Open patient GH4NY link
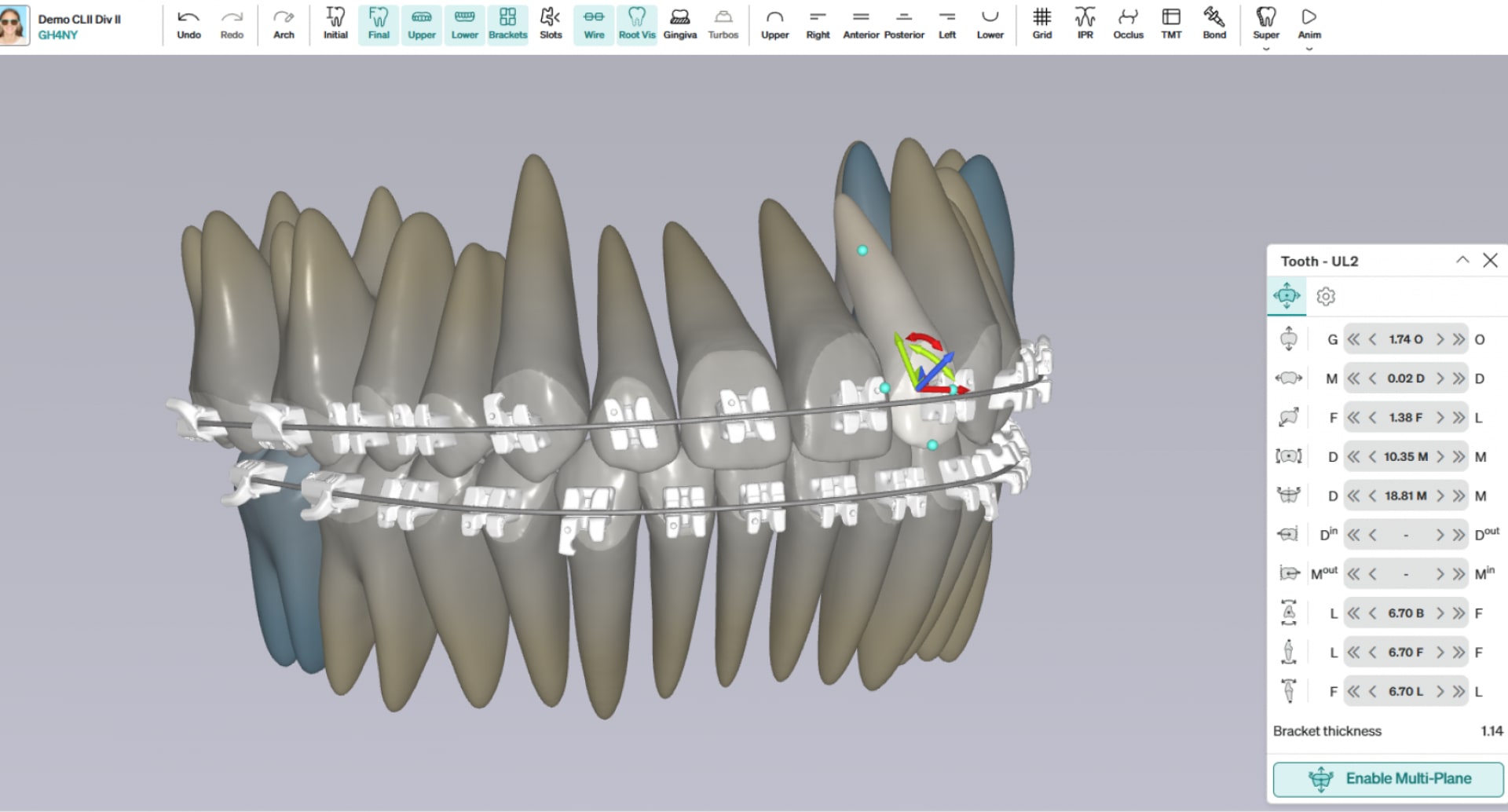The width and height of the screenshot is (1508, 812). pyautogui.click(x=57, y=35)
